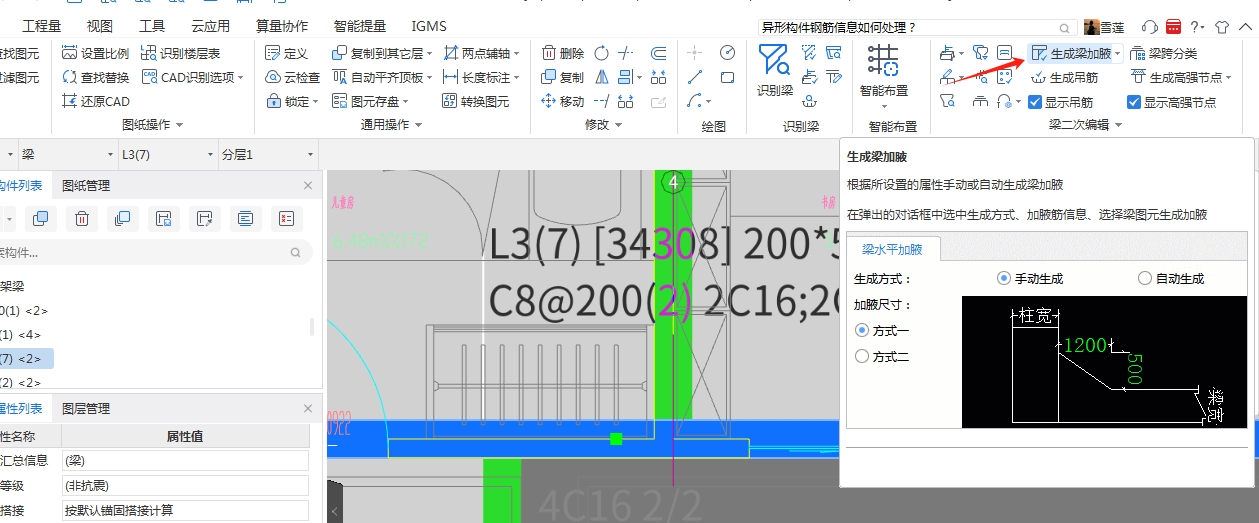Open the 生成梁加腋 dropdown arrow
The height and width of the screenshot is (523, 1259).
coord(1118,53)
